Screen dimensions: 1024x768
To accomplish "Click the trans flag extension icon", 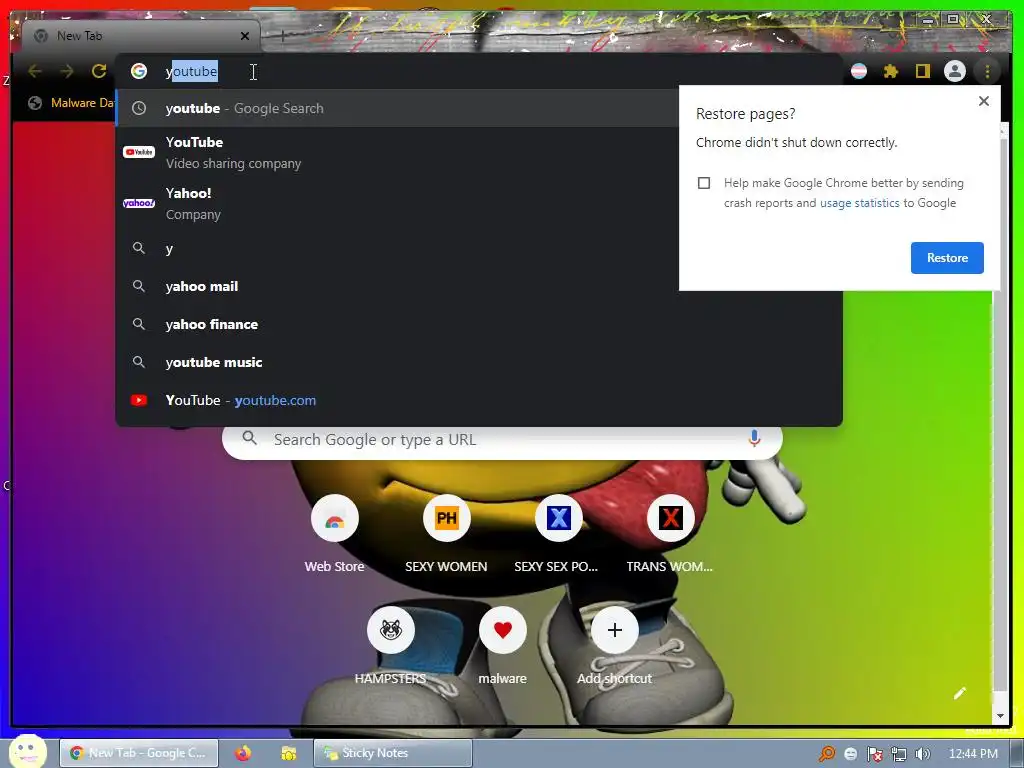I will click(x=859, y=71).
